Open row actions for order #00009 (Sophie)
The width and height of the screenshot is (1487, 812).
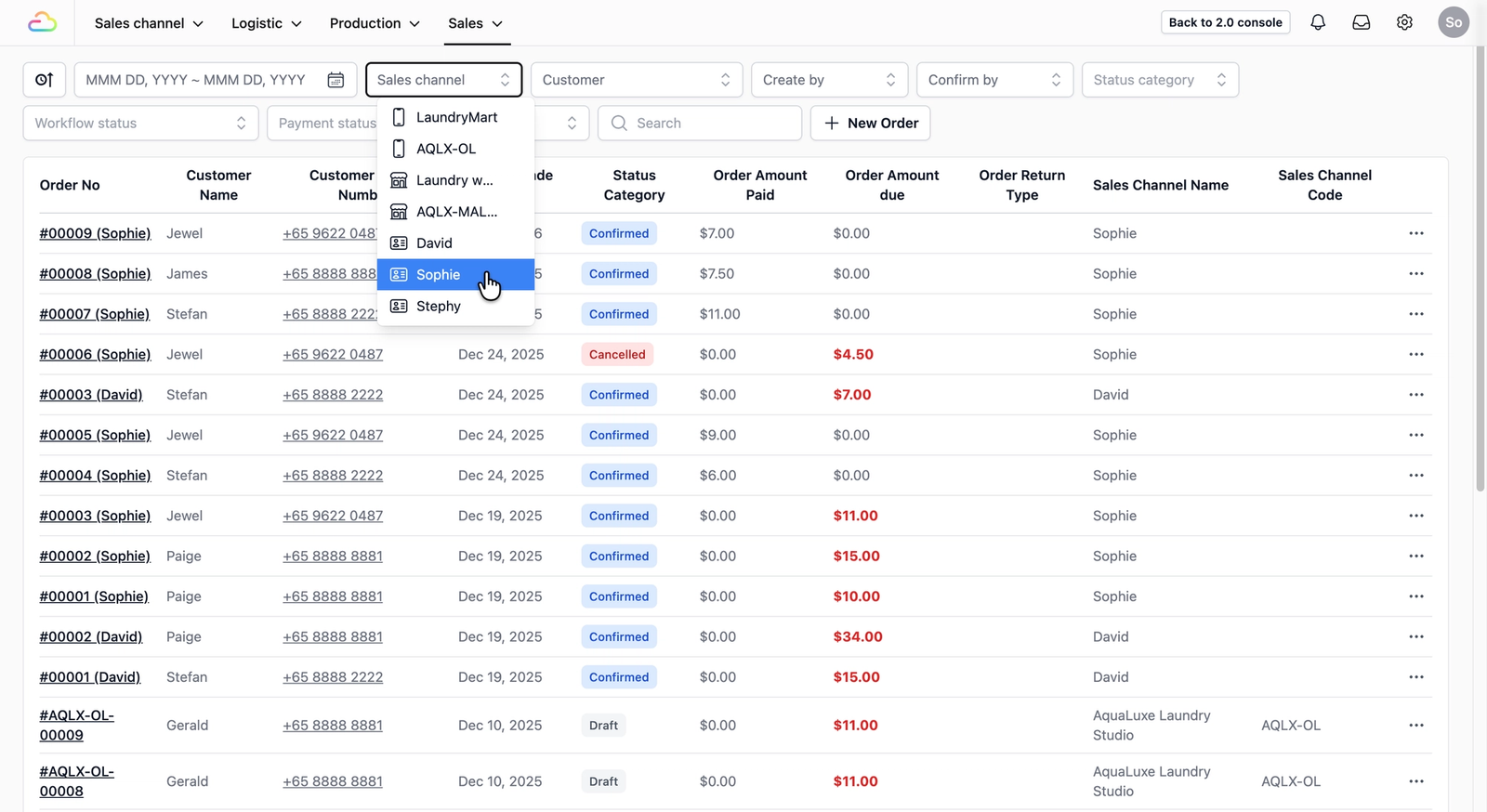pyautogui.click(x=1416, y=233)
